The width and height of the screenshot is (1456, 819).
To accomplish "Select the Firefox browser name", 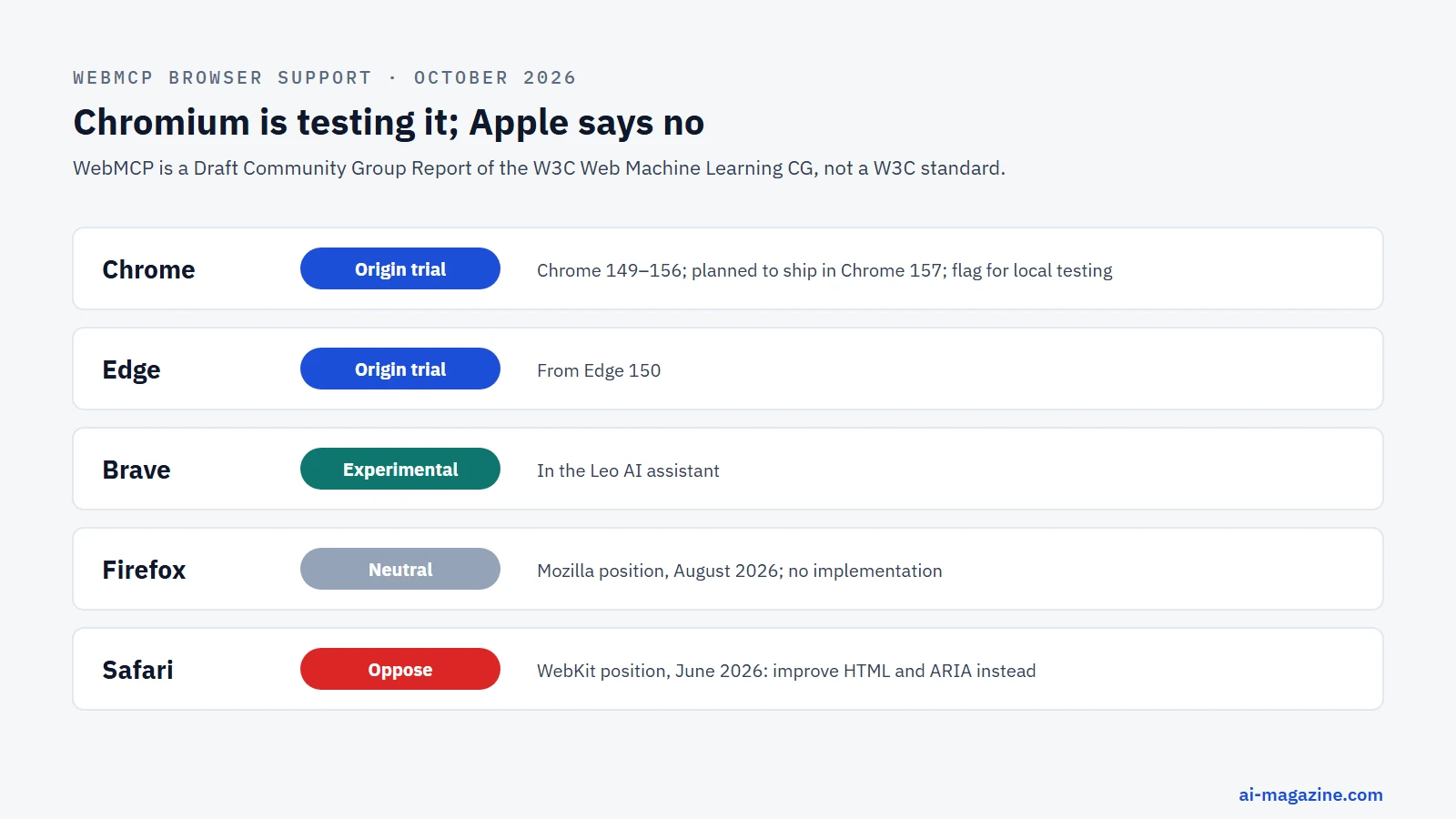I will 144,570.
